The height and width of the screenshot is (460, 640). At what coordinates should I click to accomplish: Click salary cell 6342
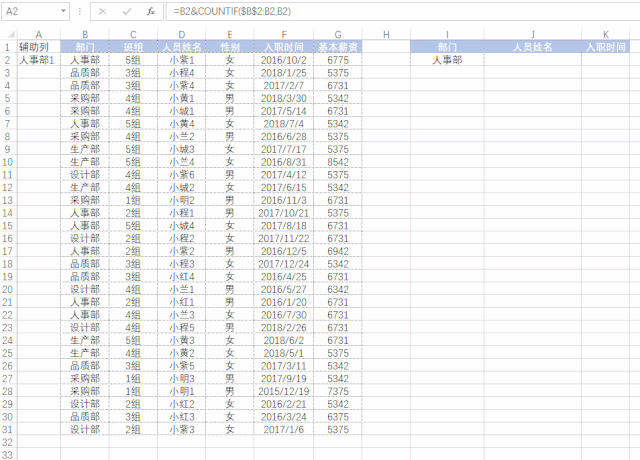coord(338,289)
